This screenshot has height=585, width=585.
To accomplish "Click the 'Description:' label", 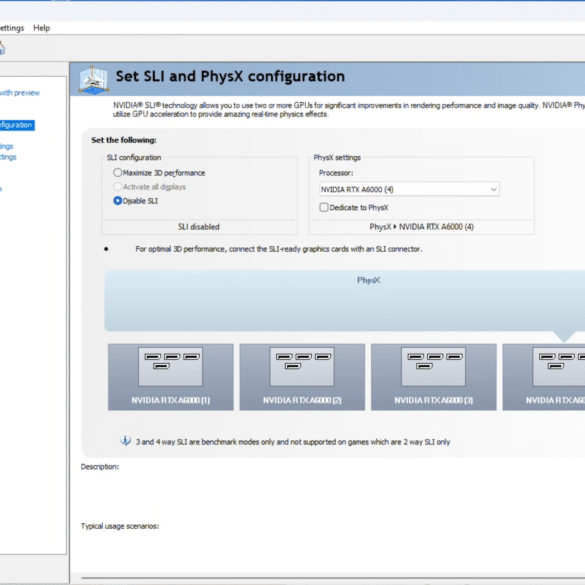I will click(100, 467).
